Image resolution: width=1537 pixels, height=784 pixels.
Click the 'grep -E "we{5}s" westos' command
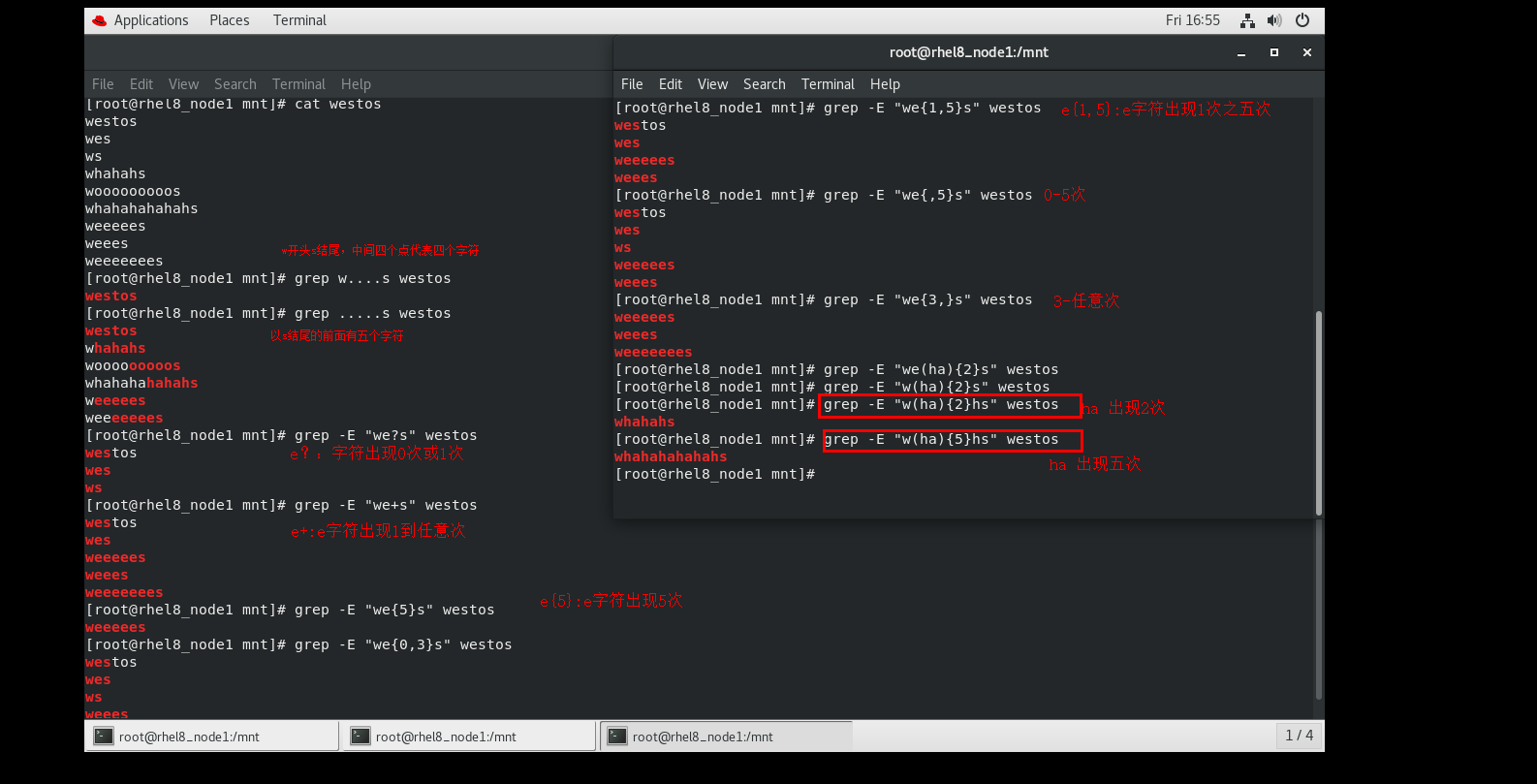click(394, 610)
